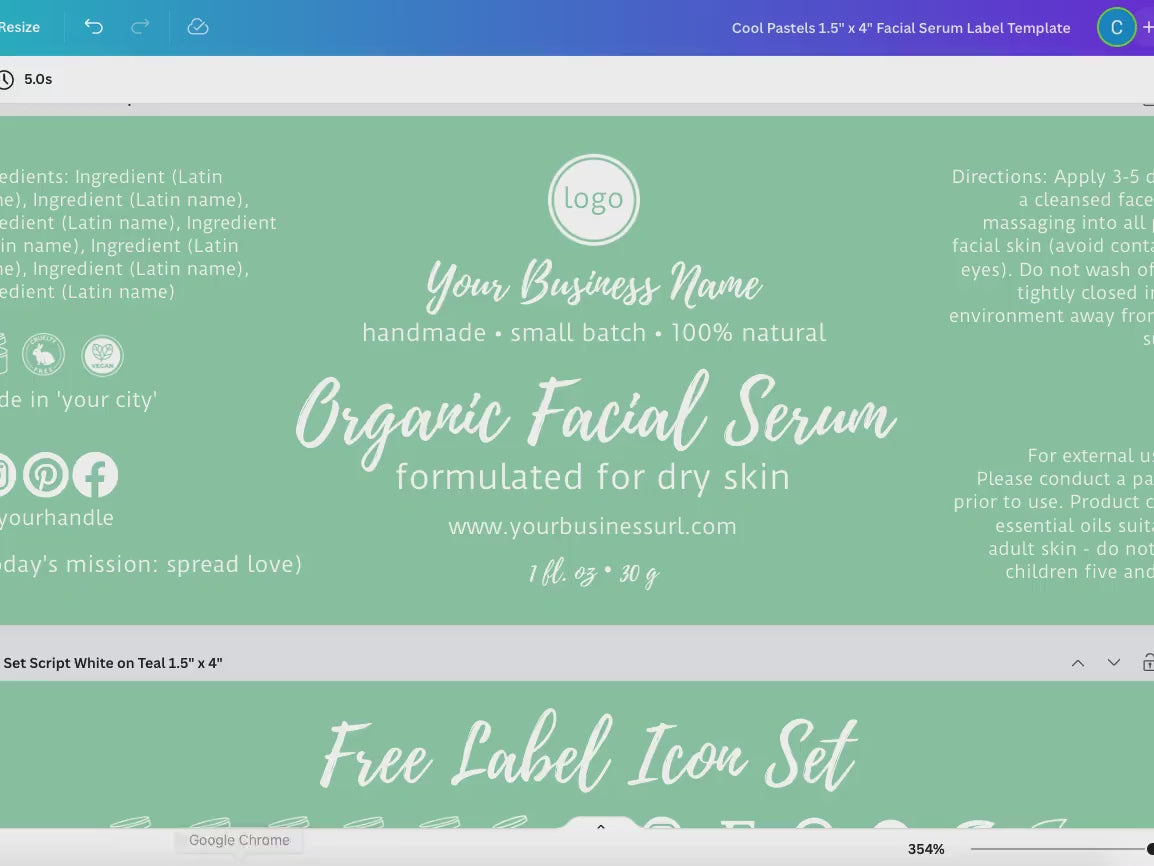Image resolution: width=1154 pixels, height=866 pixels.
Task: Select the cruelty-free bunny icon
Action: pyautogui.click(x=43, y=355)
